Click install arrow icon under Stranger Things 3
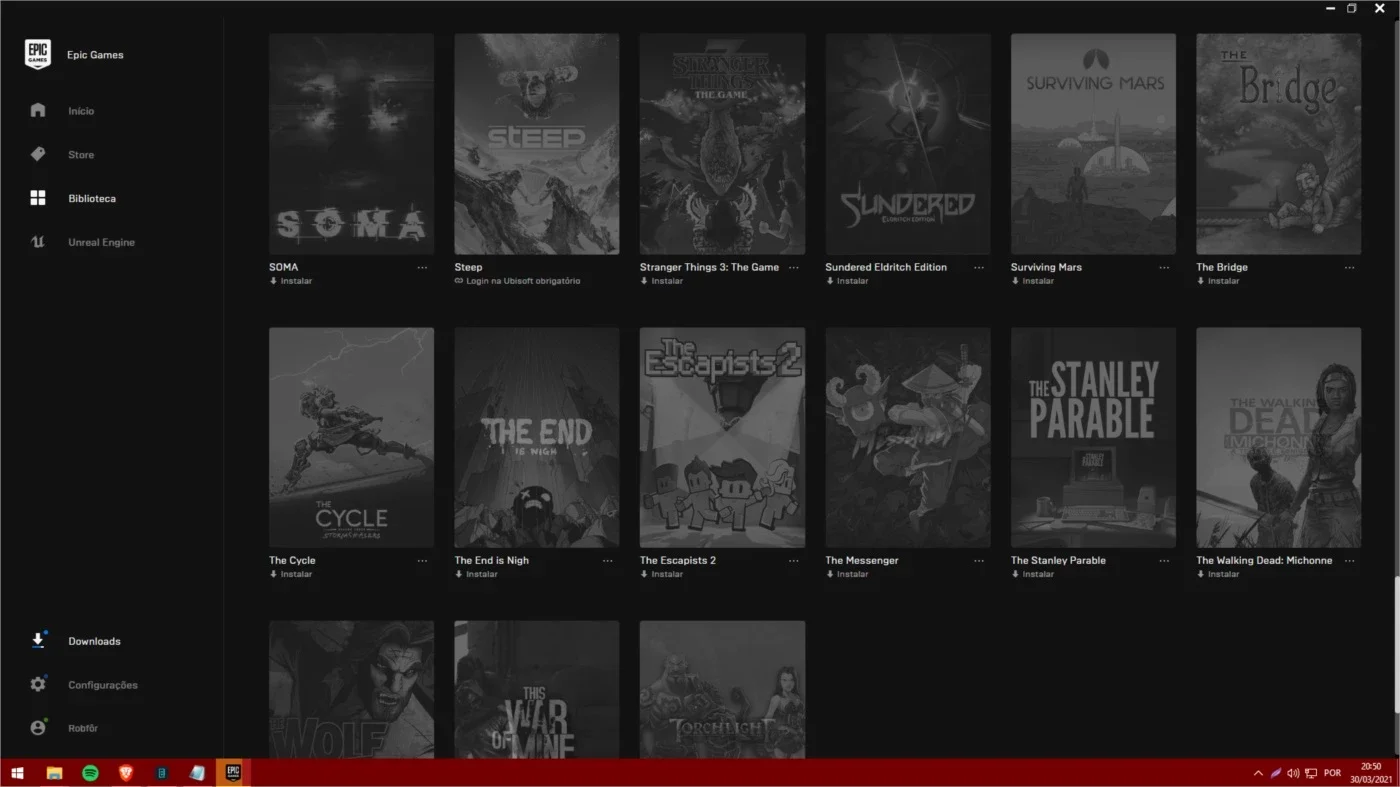Image resolution: width=1400 pixels, height=787 pixels. (644, 281)
